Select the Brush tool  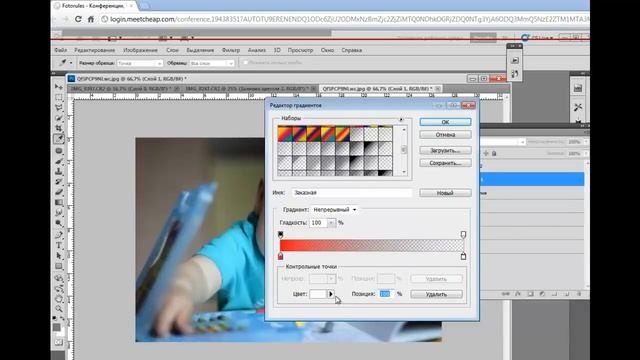click(x=59, y=162)
